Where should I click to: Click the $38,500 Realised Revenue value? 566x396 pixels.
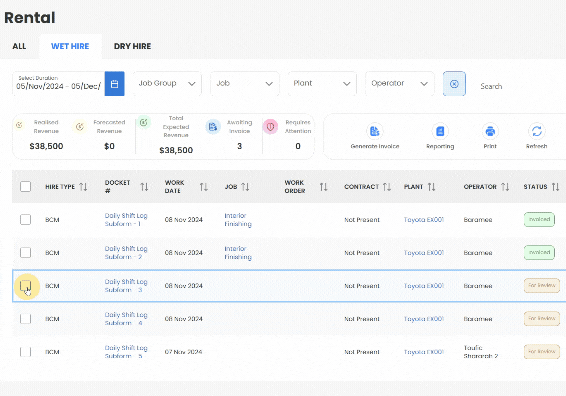click(46, 146)
